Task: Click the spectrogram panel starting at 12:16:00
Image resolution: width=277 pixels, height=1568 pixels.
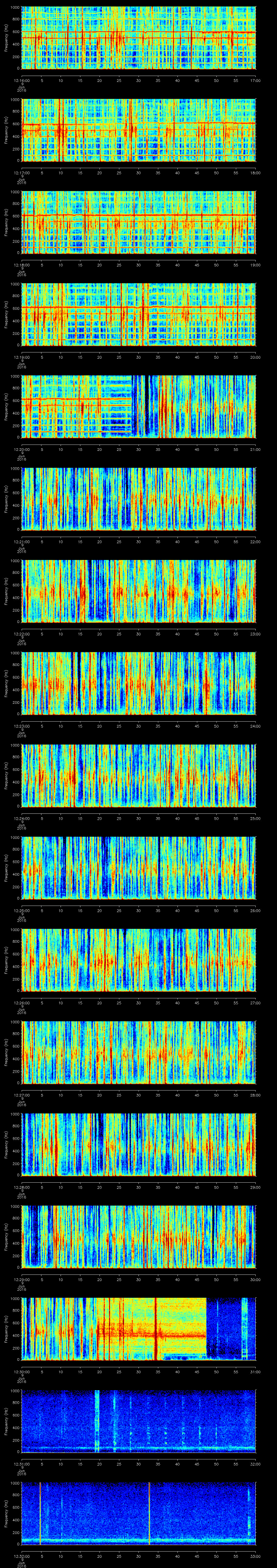Action: tap(139, 38)
